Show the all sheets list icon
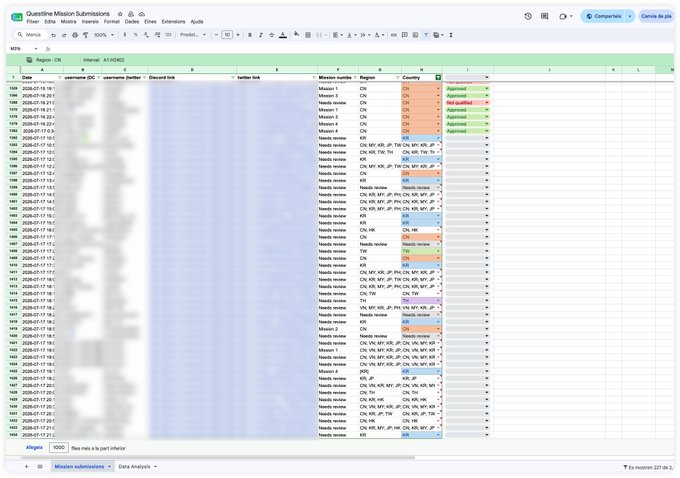This screenshot has height=478, width=680. pos(40,467)
